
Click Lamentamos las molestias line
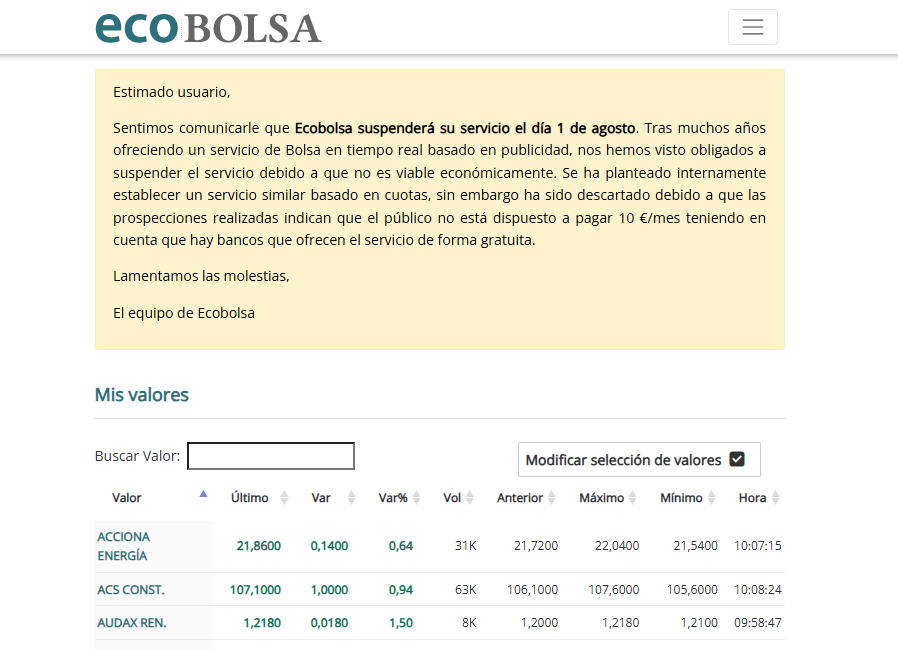pyautogui.click(x=201, y=276)
